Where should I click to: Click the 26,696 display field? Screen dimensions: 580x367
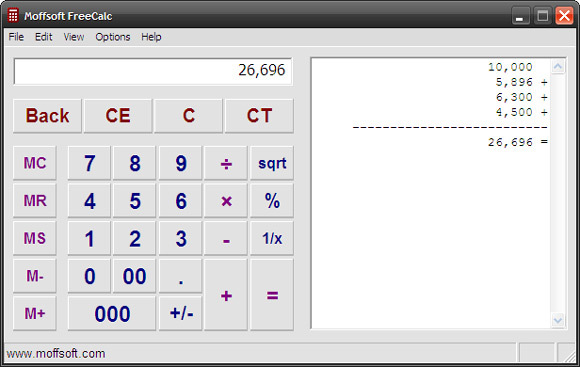click(153, 71)
